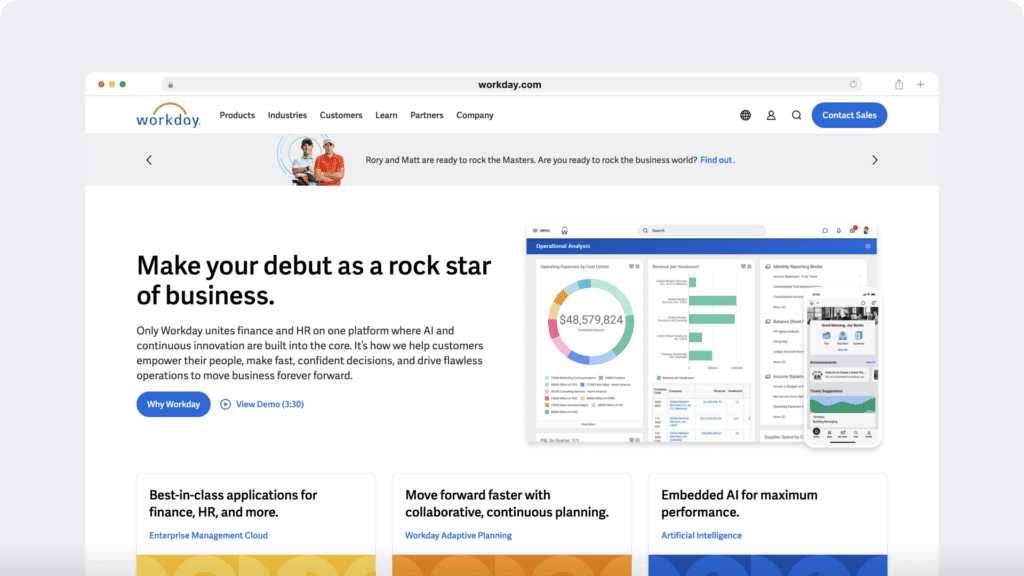Click the Operational Analysis dashboard image

[701, 333]
